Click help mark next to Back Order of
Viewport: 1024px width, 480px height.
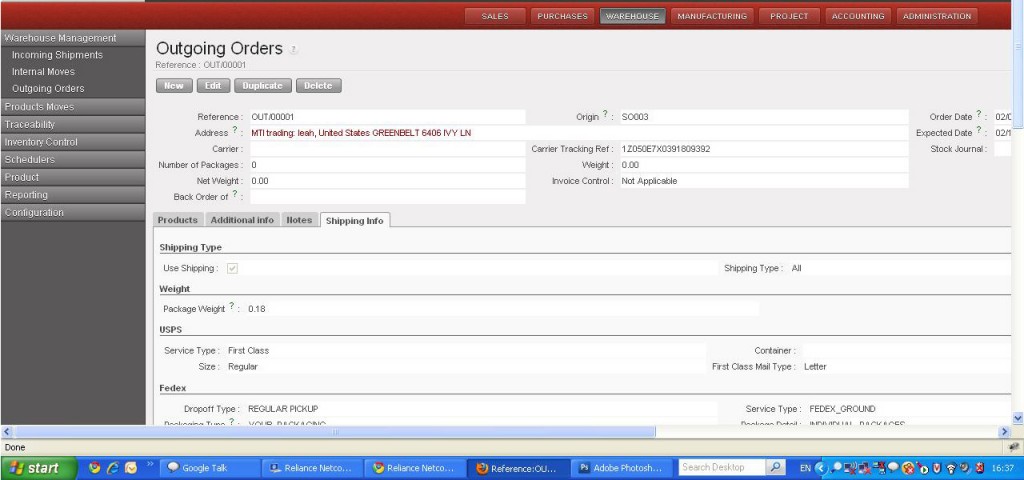coord(235,194)
